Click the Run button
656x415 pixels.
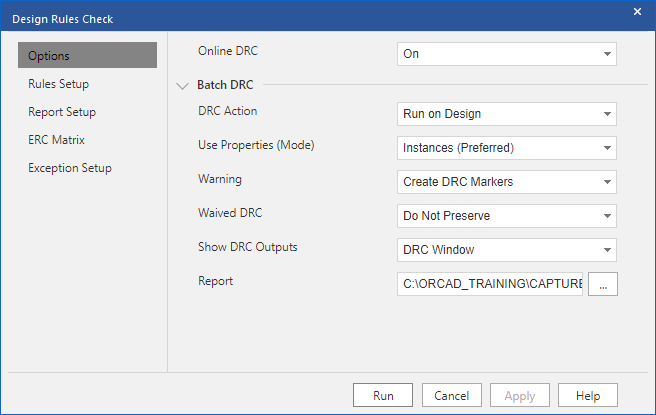coord(383,395)
